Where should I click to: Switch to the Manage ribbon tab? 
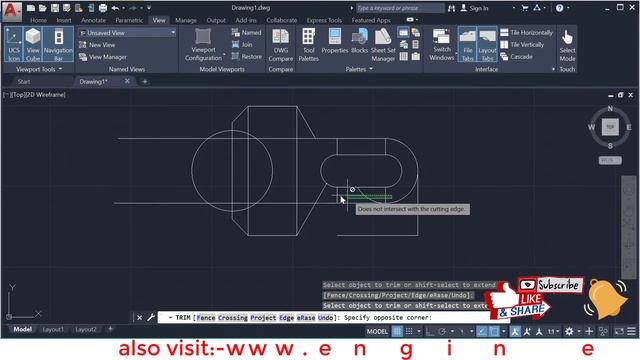point(186,20)
